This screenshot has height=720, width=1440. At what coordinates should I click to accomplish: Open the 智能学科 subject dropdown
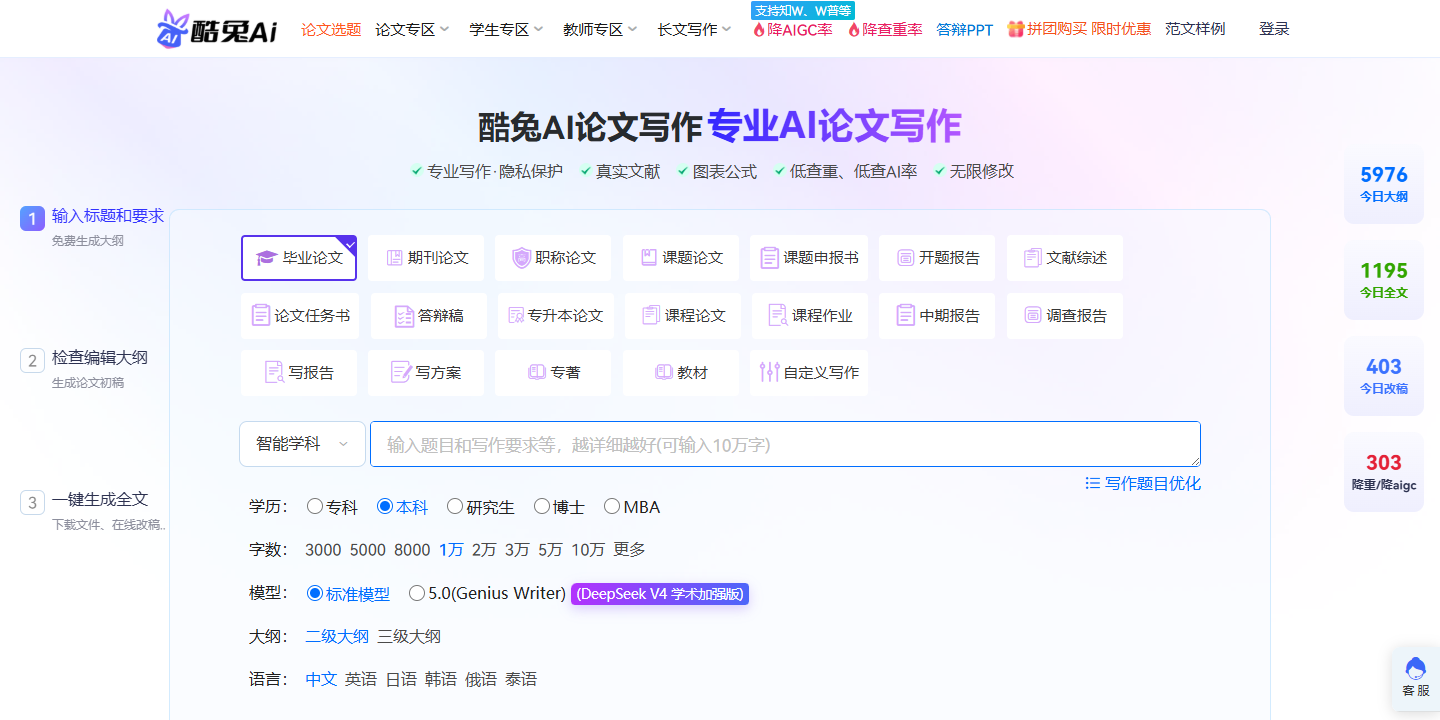pyautogui.click(x=303, y=444)
